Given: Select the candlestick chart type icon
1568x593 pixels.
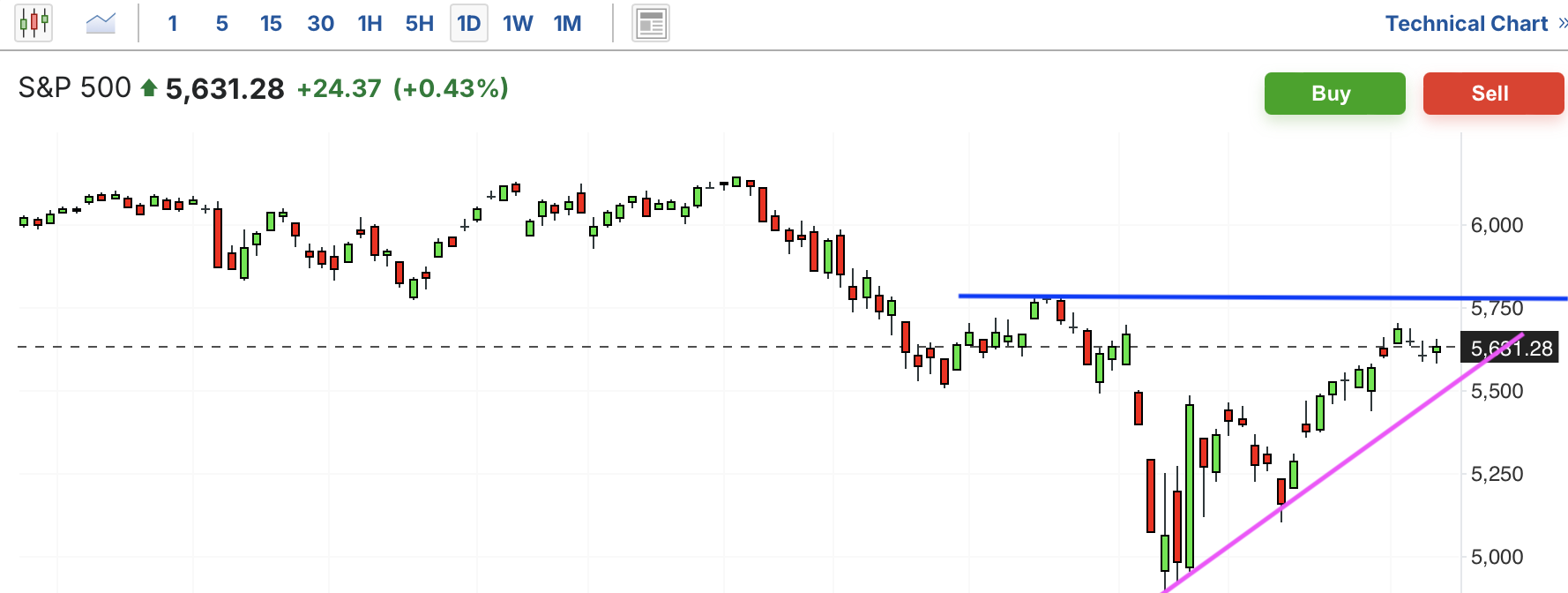Looking at the screenshot, I should pos(34,23).
